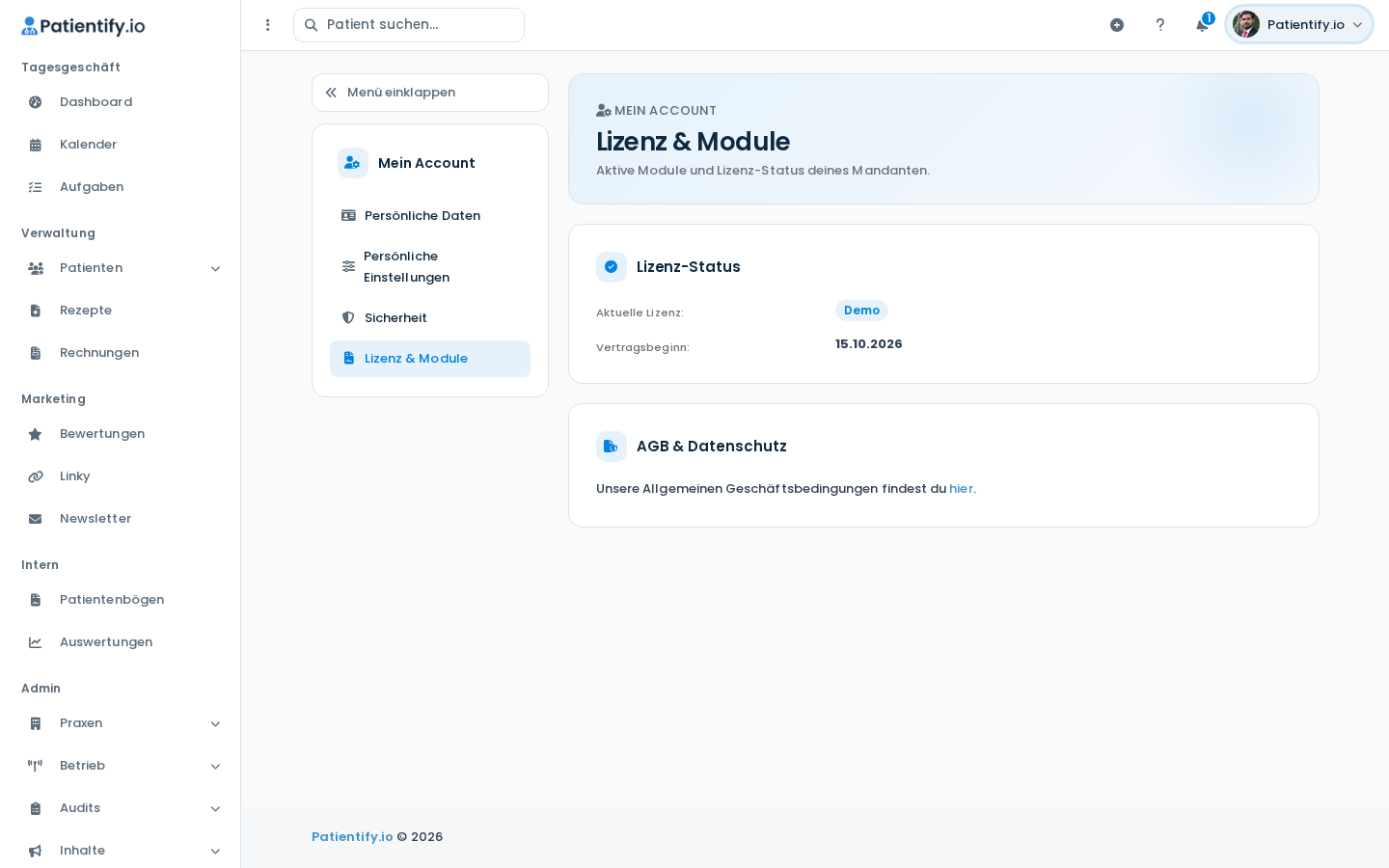
Task: Click the Linky chain link icon
Action: (36, 476)
